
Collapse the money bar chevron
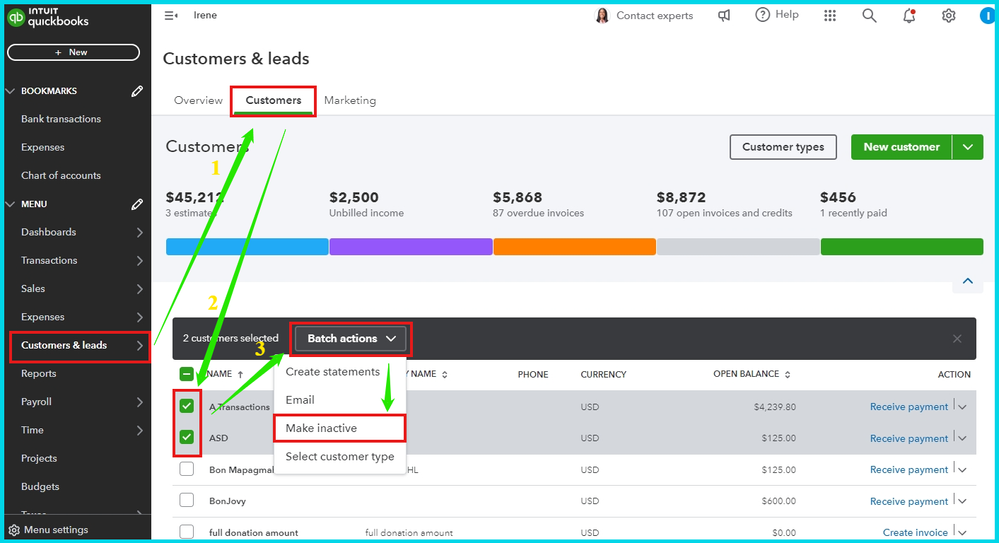click(x=968, y=281)
